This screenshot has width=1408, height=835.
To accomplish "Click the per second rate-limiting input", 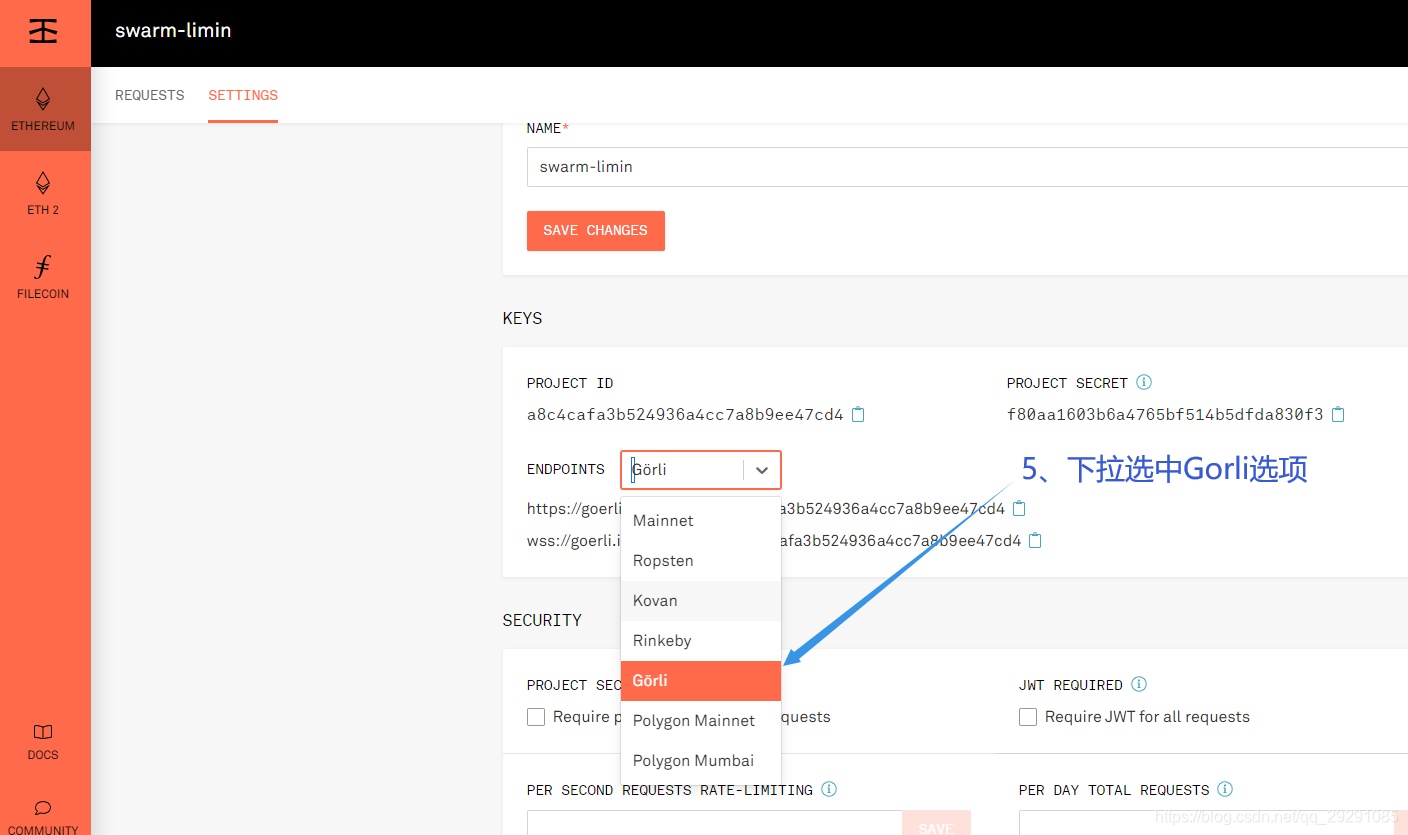I will pos(714,823).
